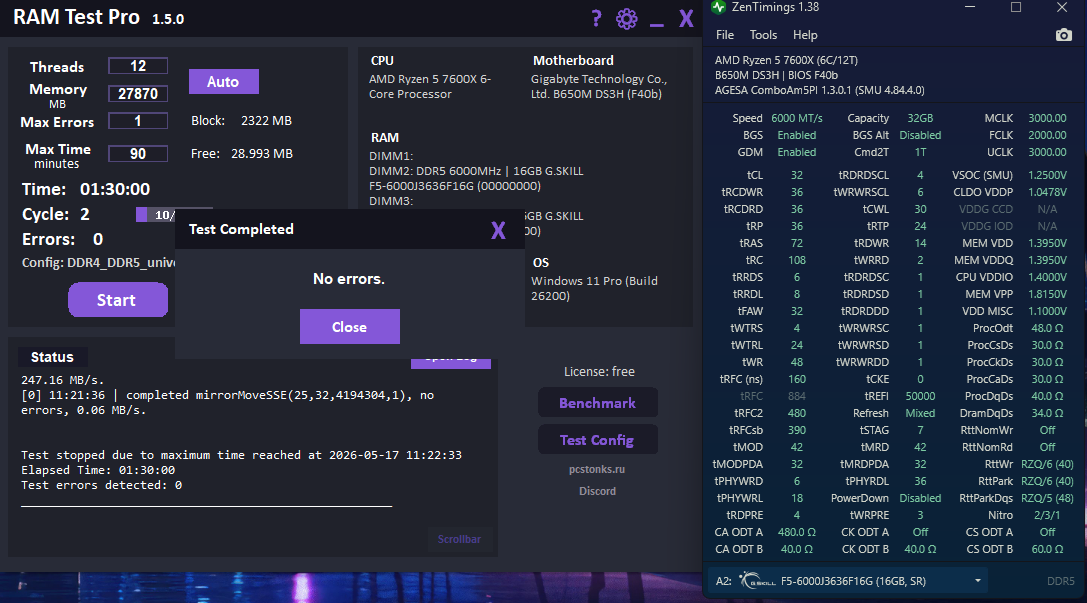Image resolution: width=1087 pixels, height=603 pixels.
Task: Click the ZenTimings app icon in title bar
Action: click(719, 7)
